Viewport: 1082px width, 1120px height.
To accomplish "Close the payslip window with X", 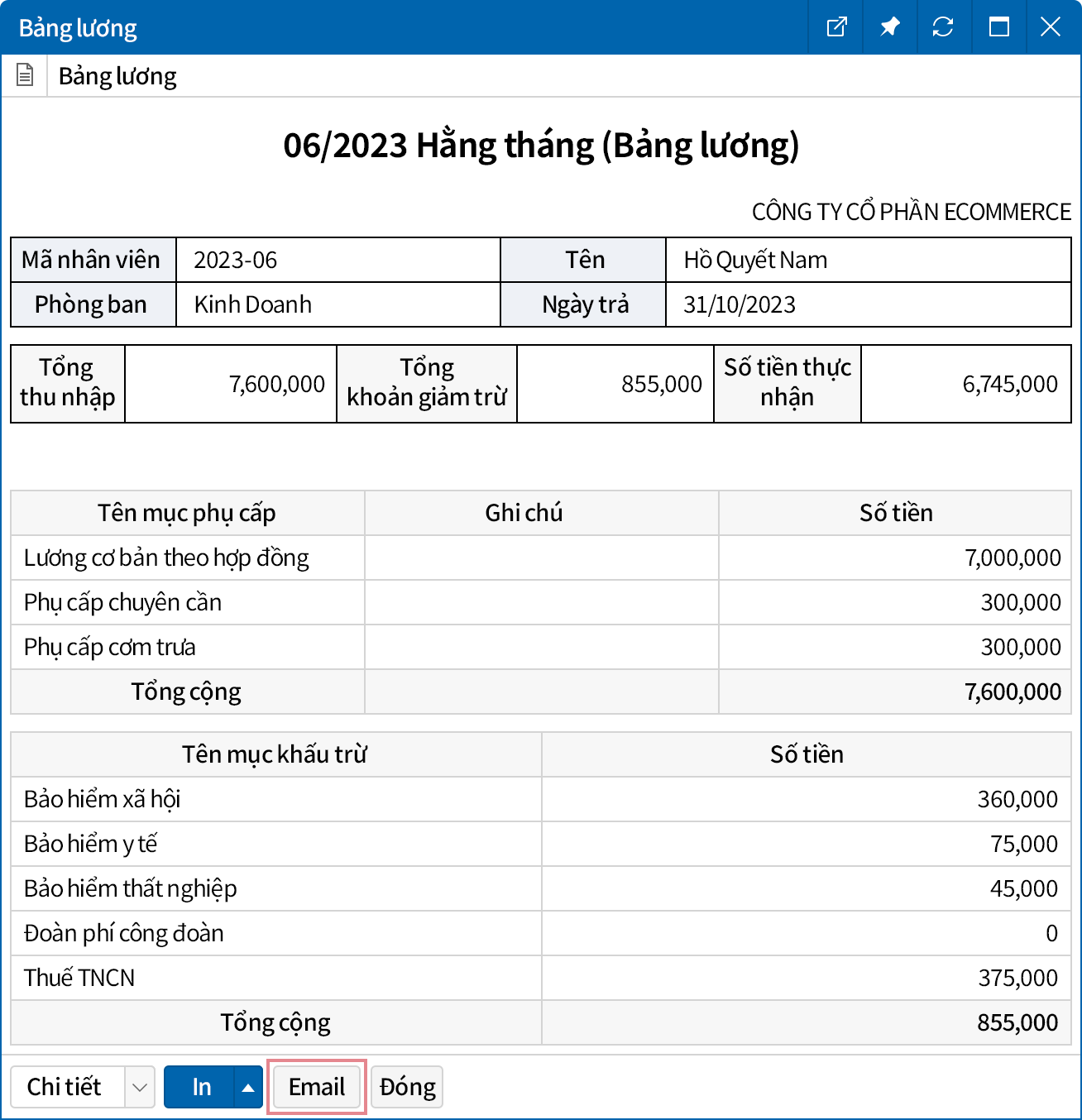I will coord(1050,27).
